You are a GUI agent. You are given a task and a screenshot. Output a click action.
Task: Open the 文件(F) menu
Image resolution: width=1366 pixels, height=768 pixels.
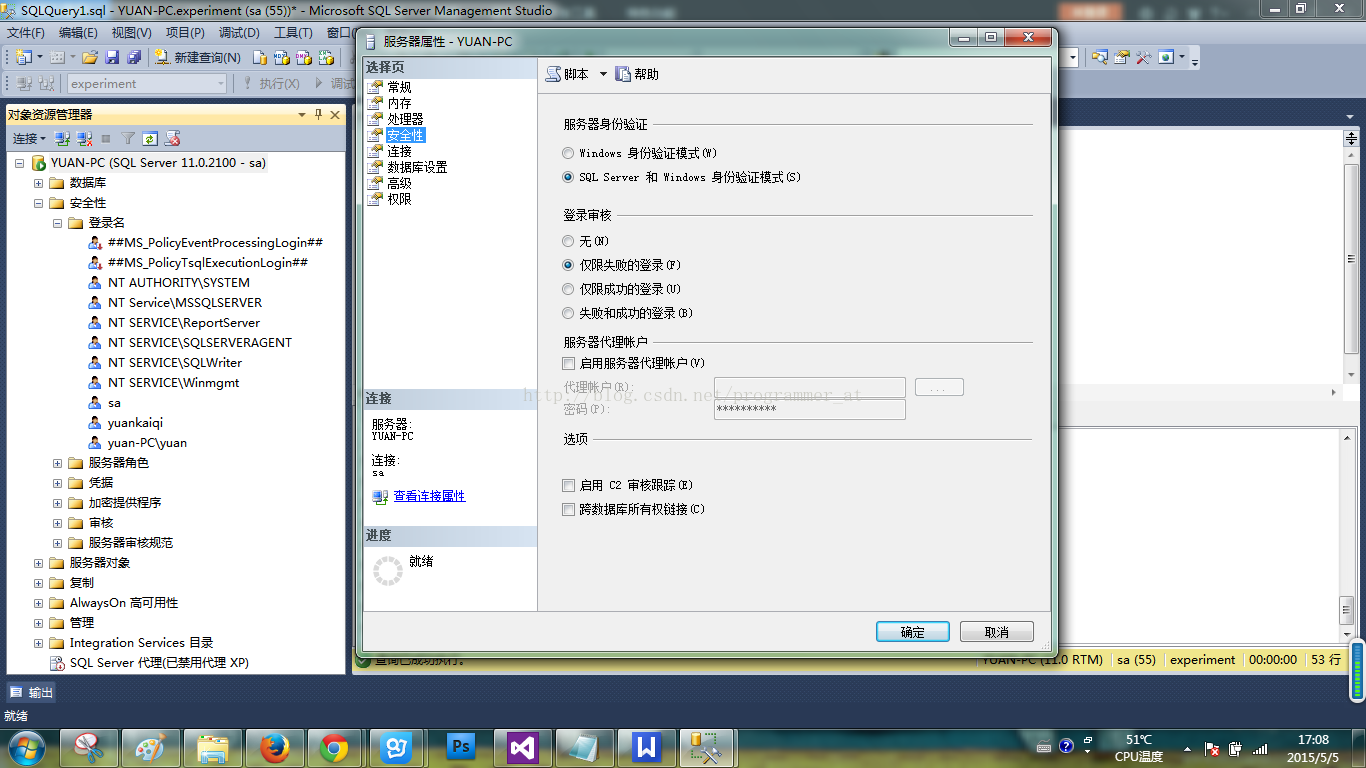pyautogui.click(x=26, y=33)
